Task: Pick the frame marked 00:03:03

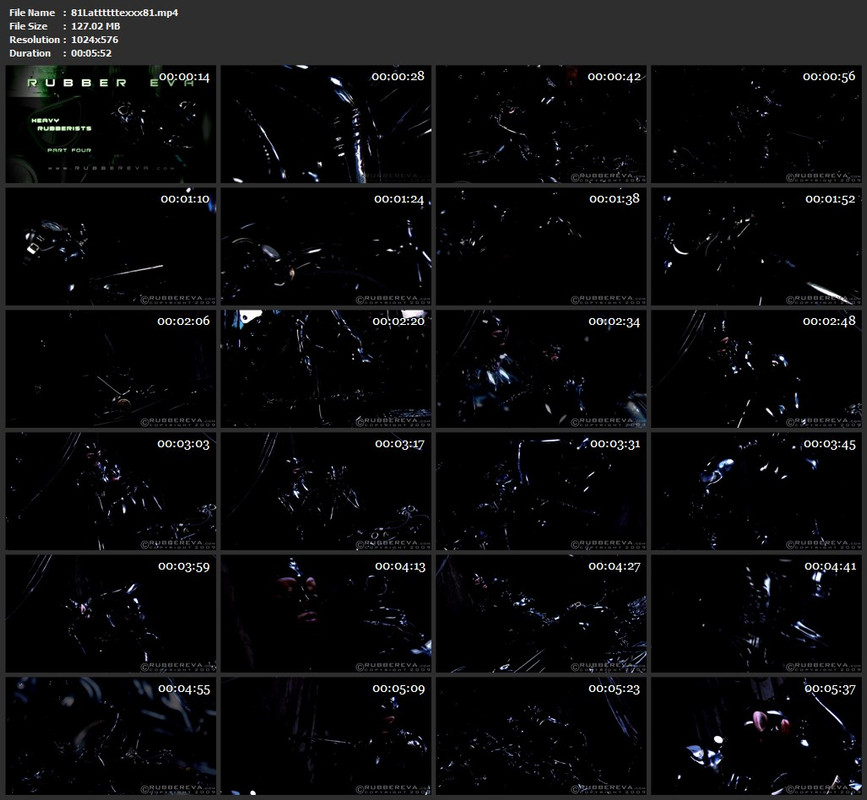Action: (x=111, y=491)
